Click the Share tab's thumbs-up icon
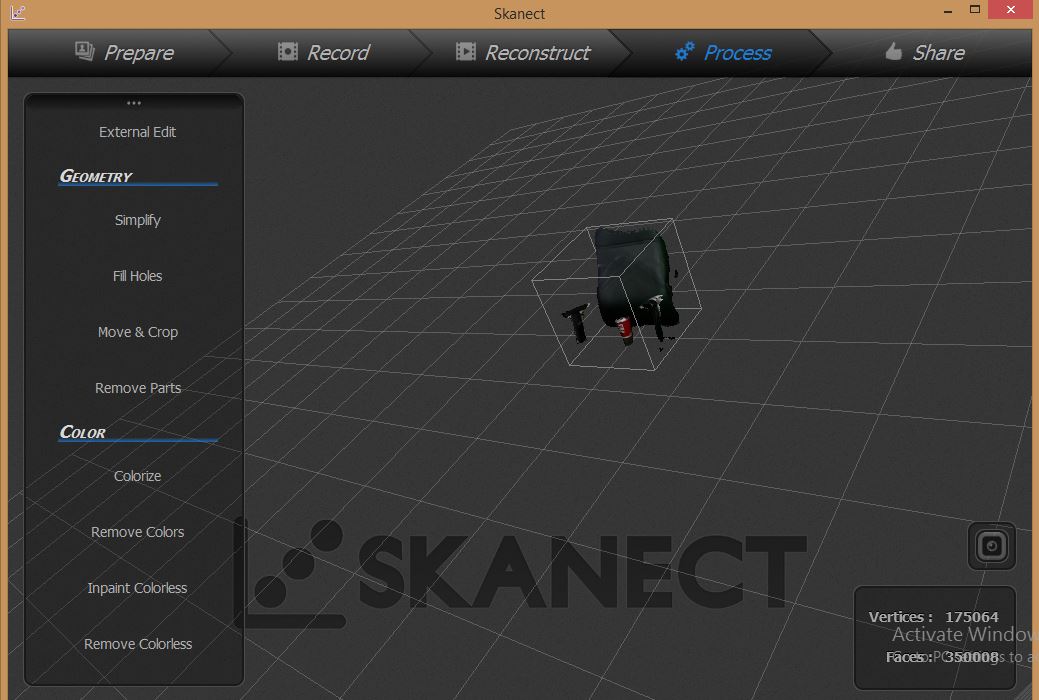The width and height of the screenshot is (1039, 700). (x=893, y=51)
